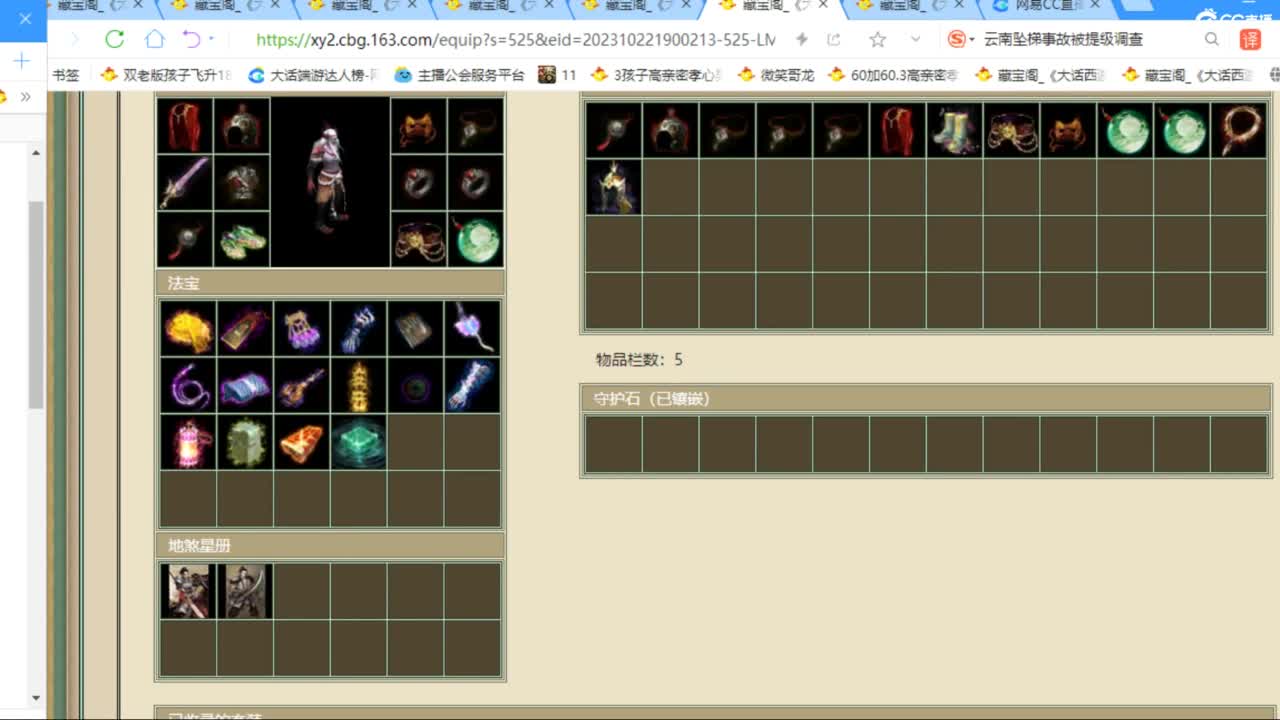The height and width of the screenshot is (720, 1280).
Task: Click the lightning speed mode icon
Action: tap(801, 40)
